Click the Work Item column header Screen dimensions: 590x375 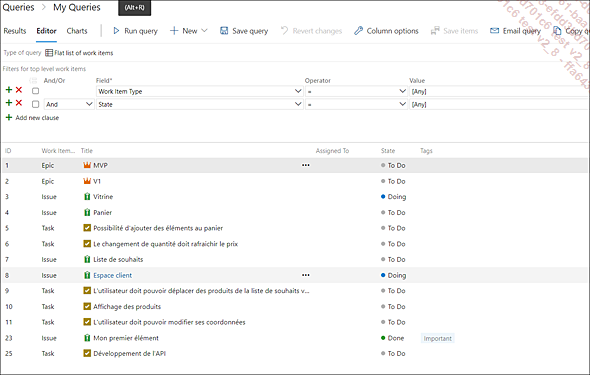tap(58, 151)
